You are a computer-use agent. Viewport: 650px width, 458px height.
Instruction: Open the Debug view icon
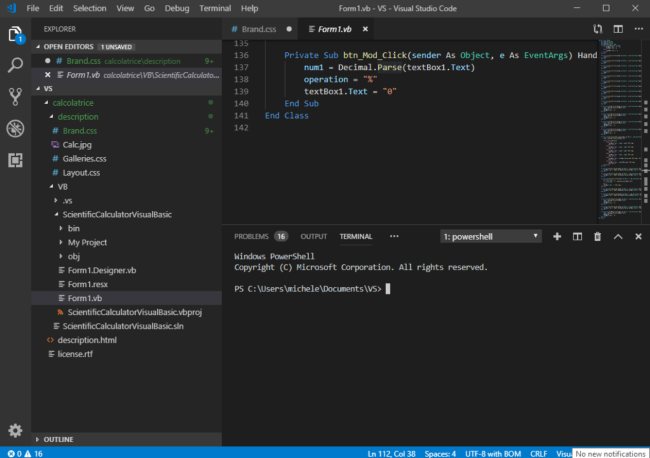tap(15, 128)
